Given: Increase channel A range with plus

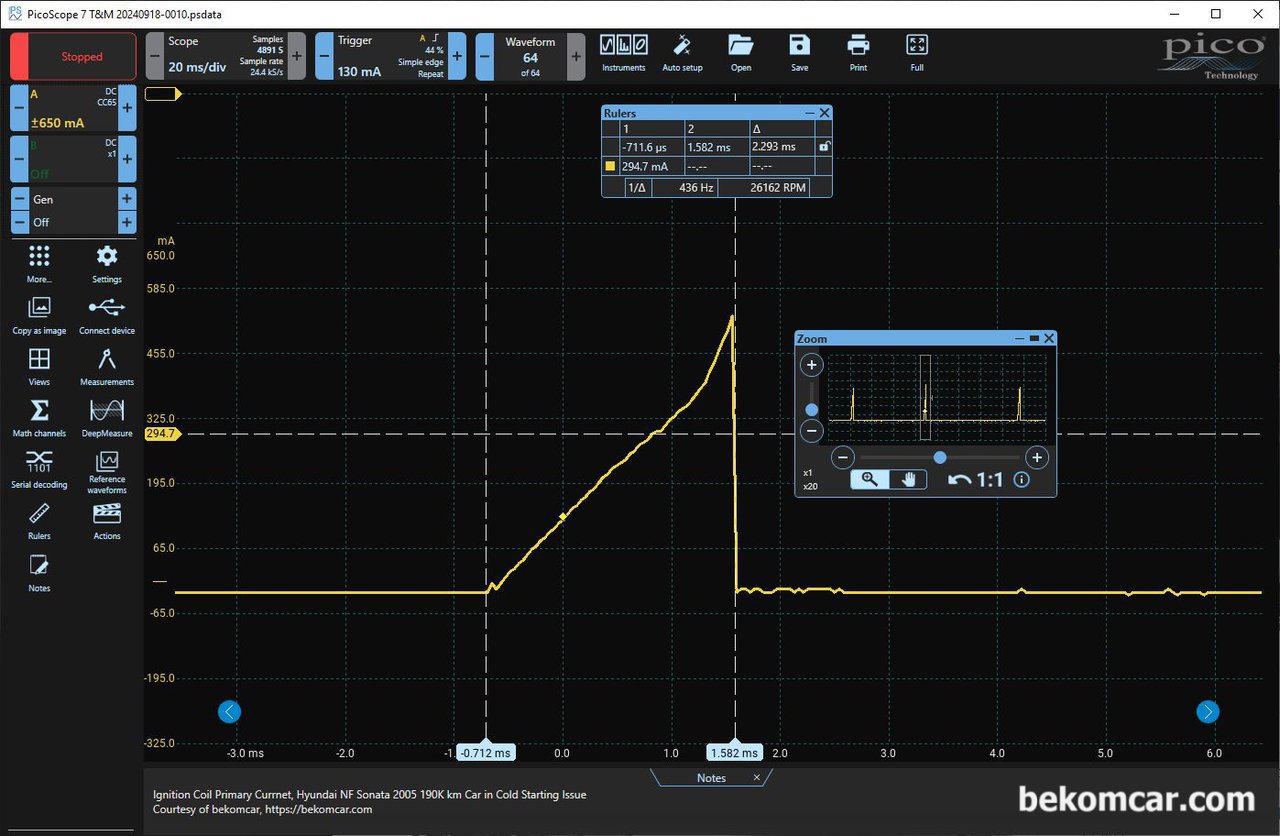Looking at the screenshot, I should click(127, 107).
